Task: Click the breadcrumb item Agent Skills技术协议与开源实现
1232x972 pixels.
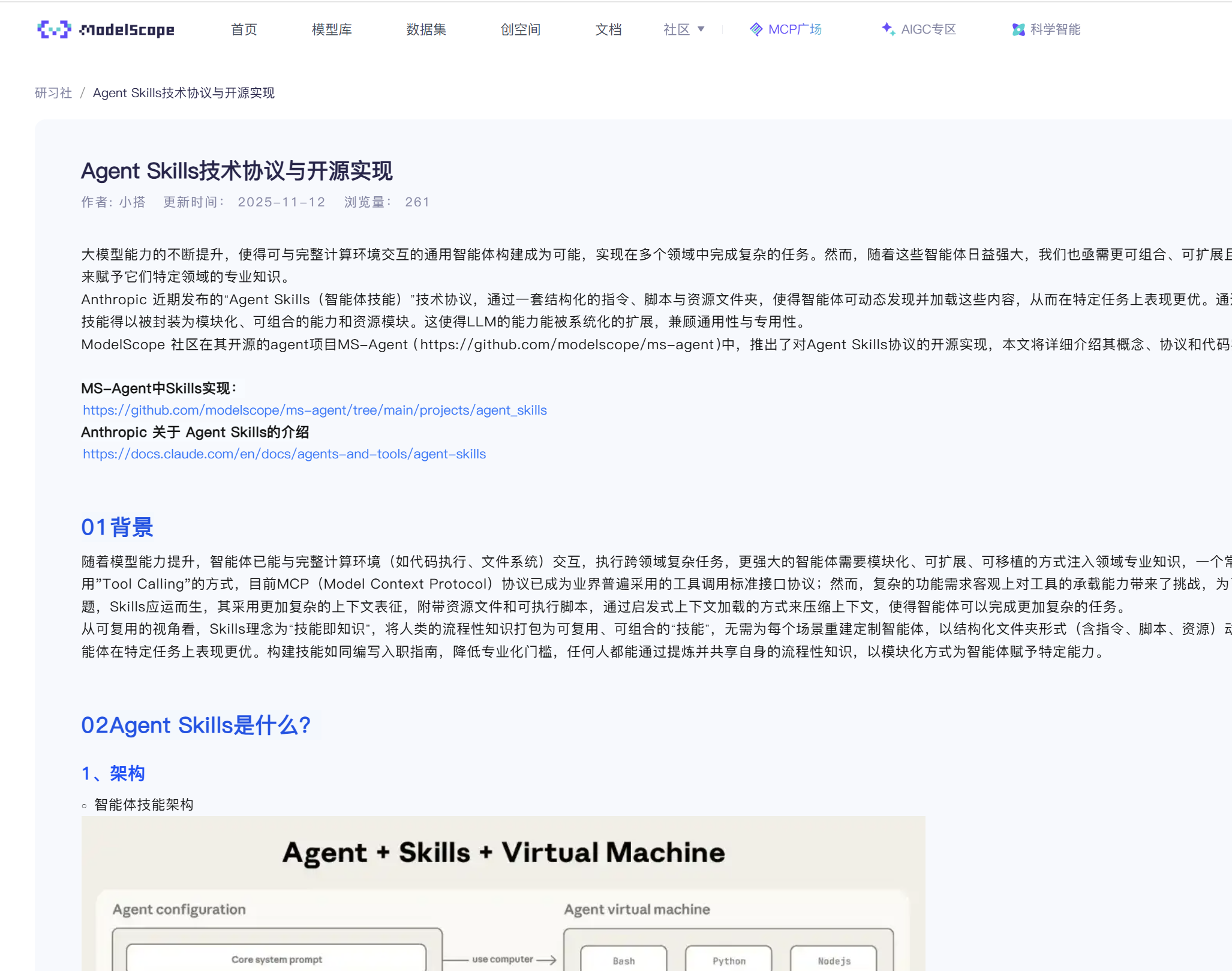Action: pyautogui.click(x=183, y=93)
